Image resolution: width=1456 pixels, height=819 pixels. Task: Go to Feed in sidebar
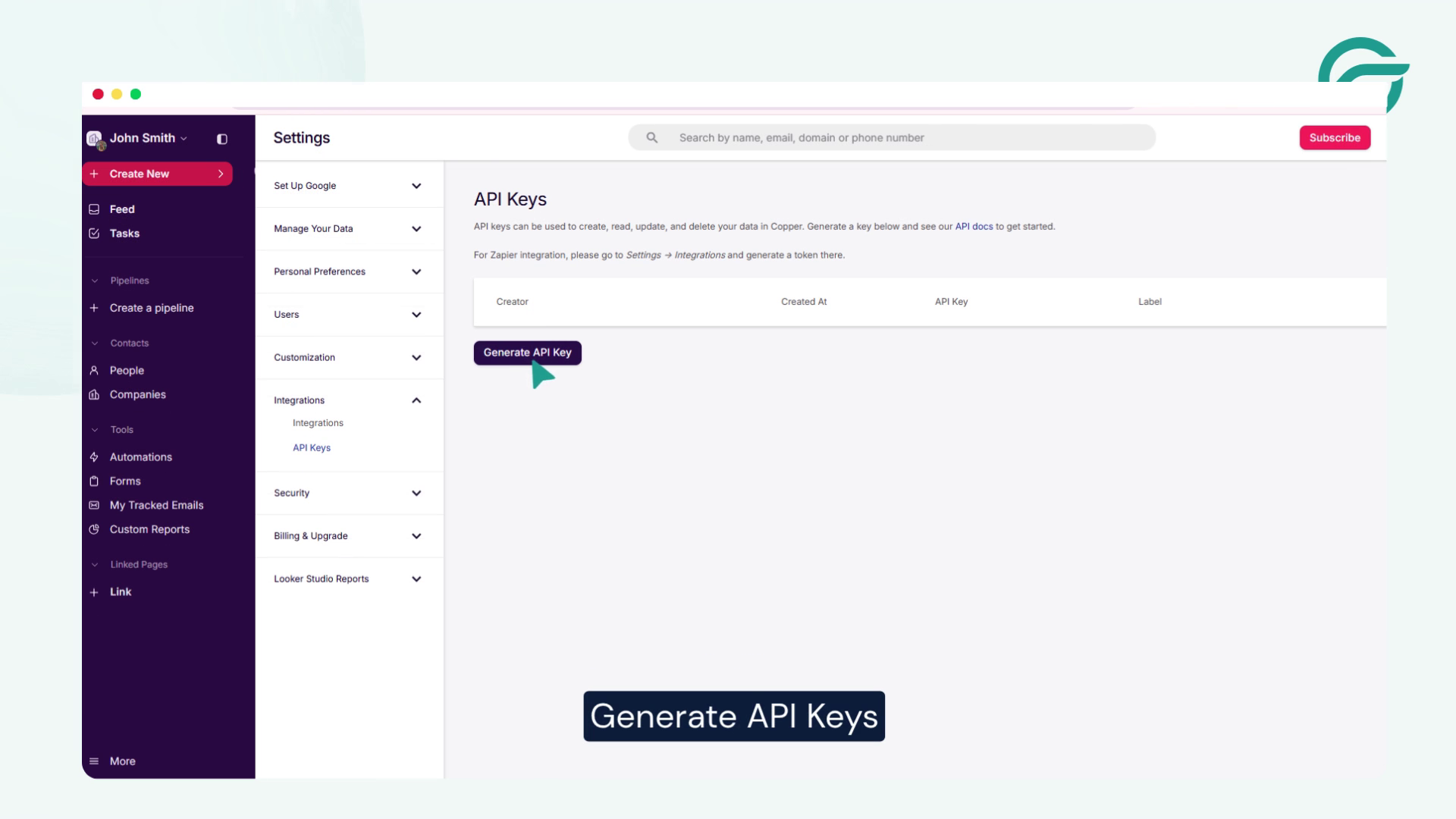click(122, 209)
